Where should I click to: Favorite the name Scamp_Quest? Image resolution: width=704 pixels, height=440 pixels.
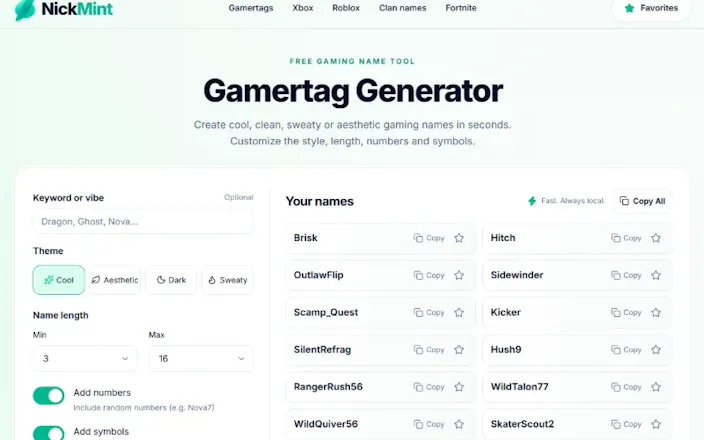459,312
